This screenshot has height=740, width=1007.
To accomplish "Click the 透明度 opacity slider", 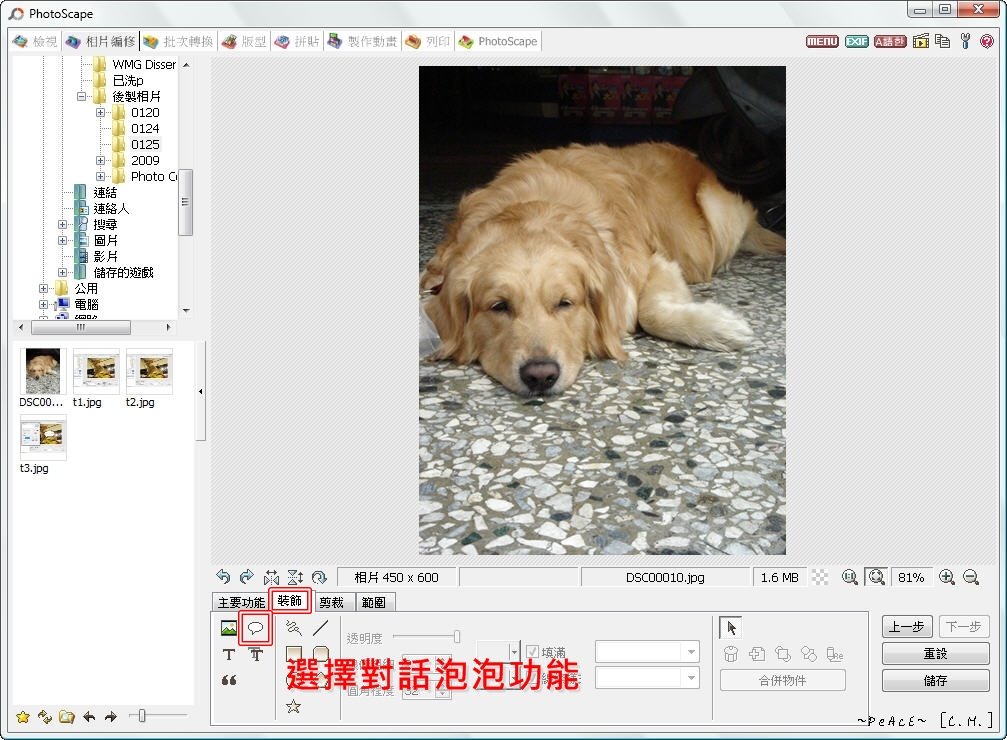I will pyautogui.click(x=426, y=636).
